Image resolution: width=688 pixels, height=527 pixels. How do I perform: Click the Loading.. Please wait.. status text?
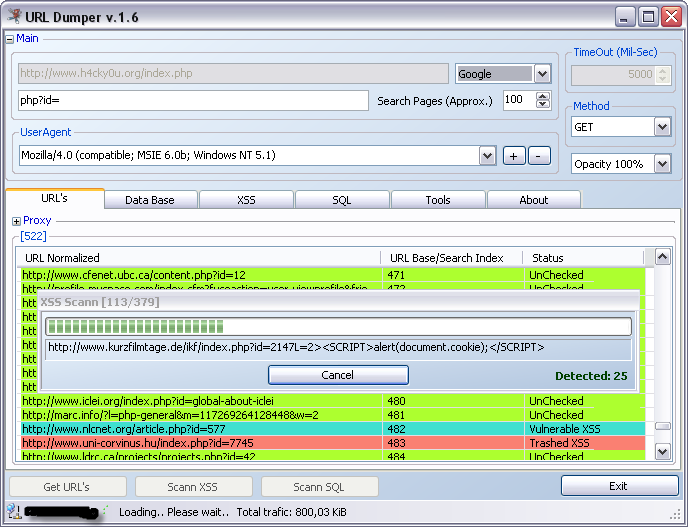point(174,512)
